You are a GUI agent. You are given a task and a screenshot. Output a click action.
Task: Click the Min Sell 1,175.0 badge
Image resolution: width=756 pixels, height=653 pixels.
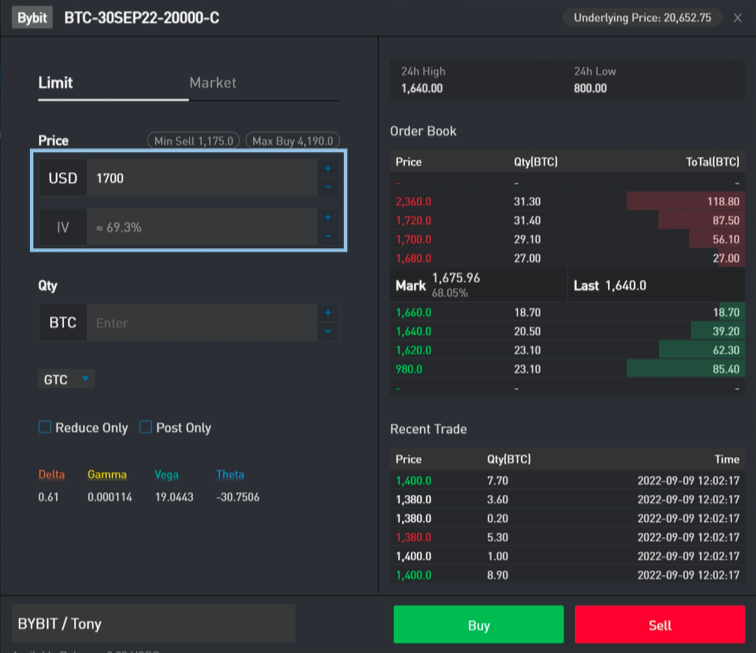coord(194,141)
